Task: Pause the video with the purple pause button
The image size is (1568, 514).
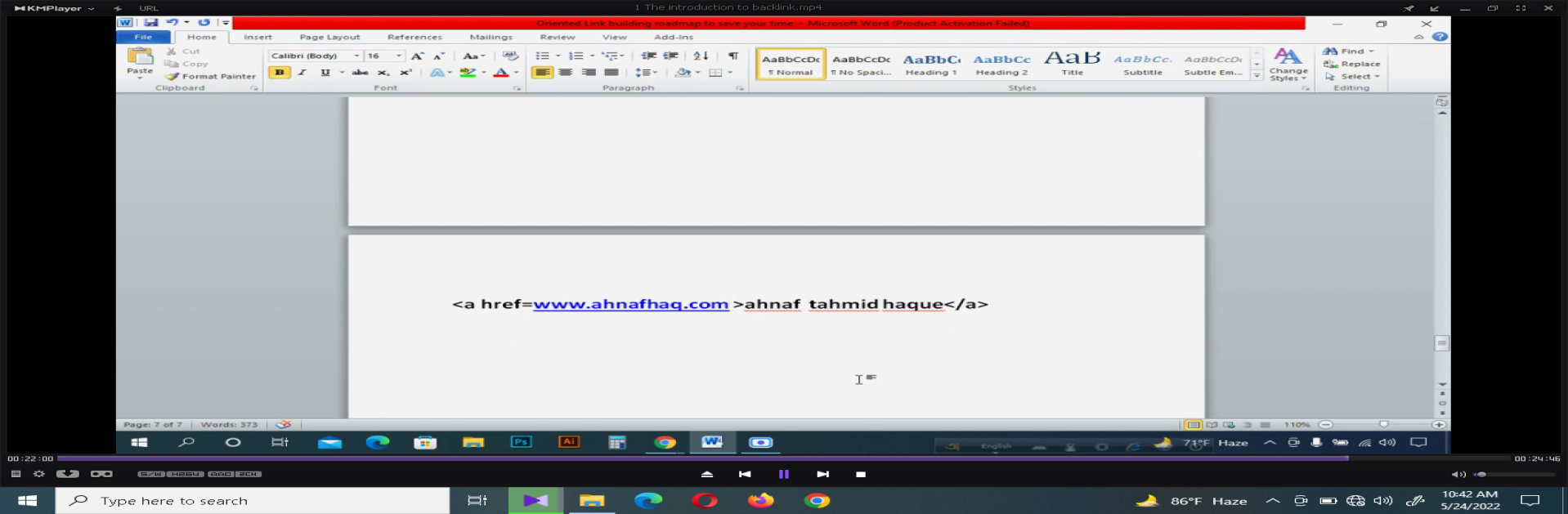Action: (784, 474)
